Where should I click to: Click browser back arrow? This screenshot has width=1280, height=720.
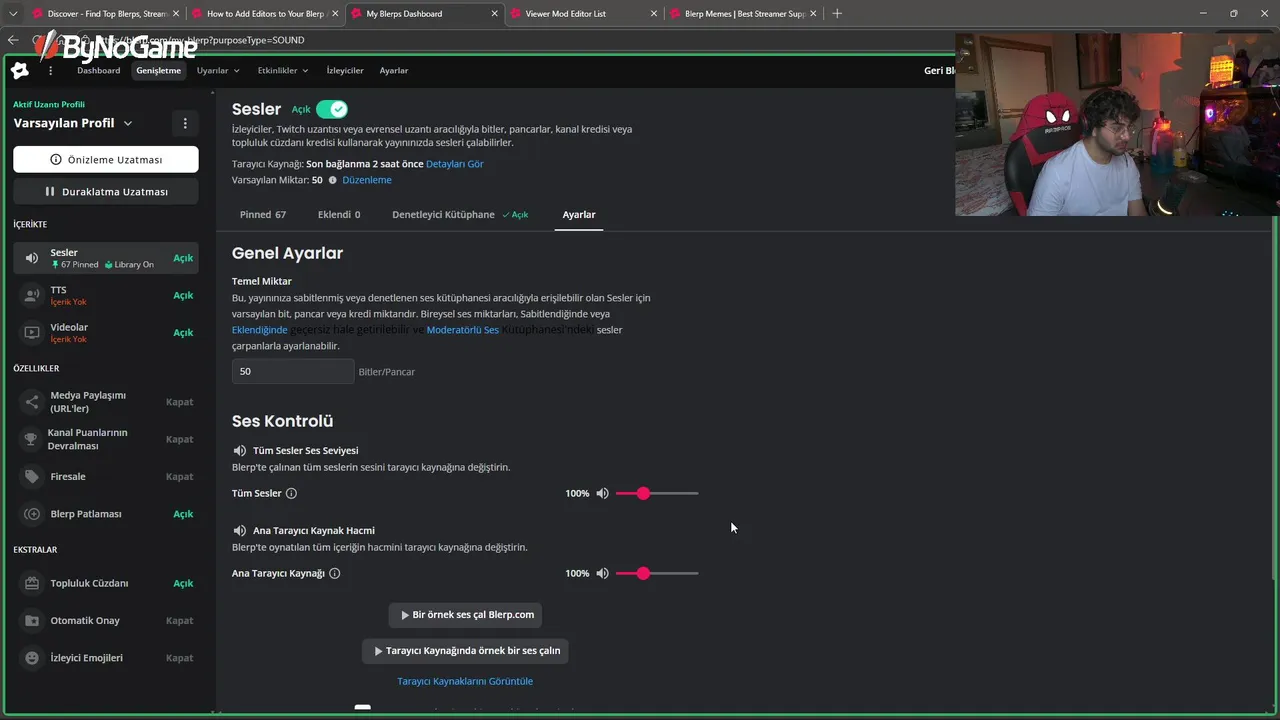point(13,40)
